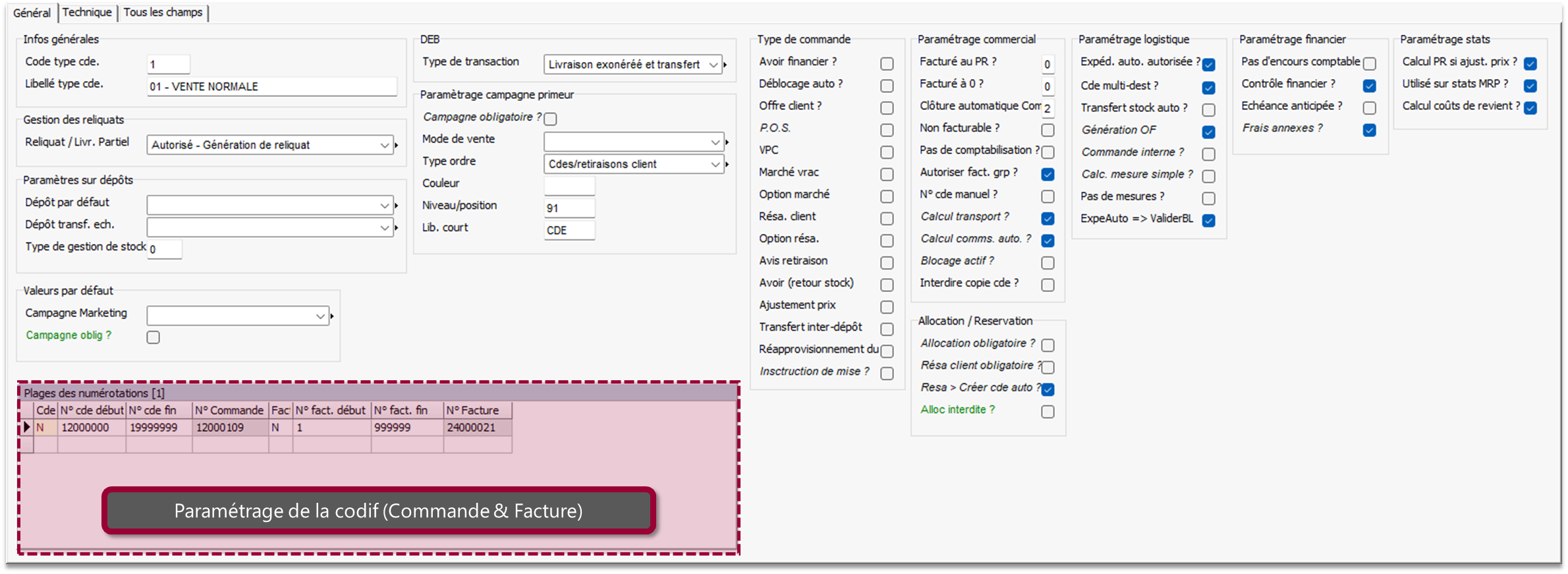Screen dimensions: 1568x574
Task: Open the Tous les champs tab
Action: [163, 13]
